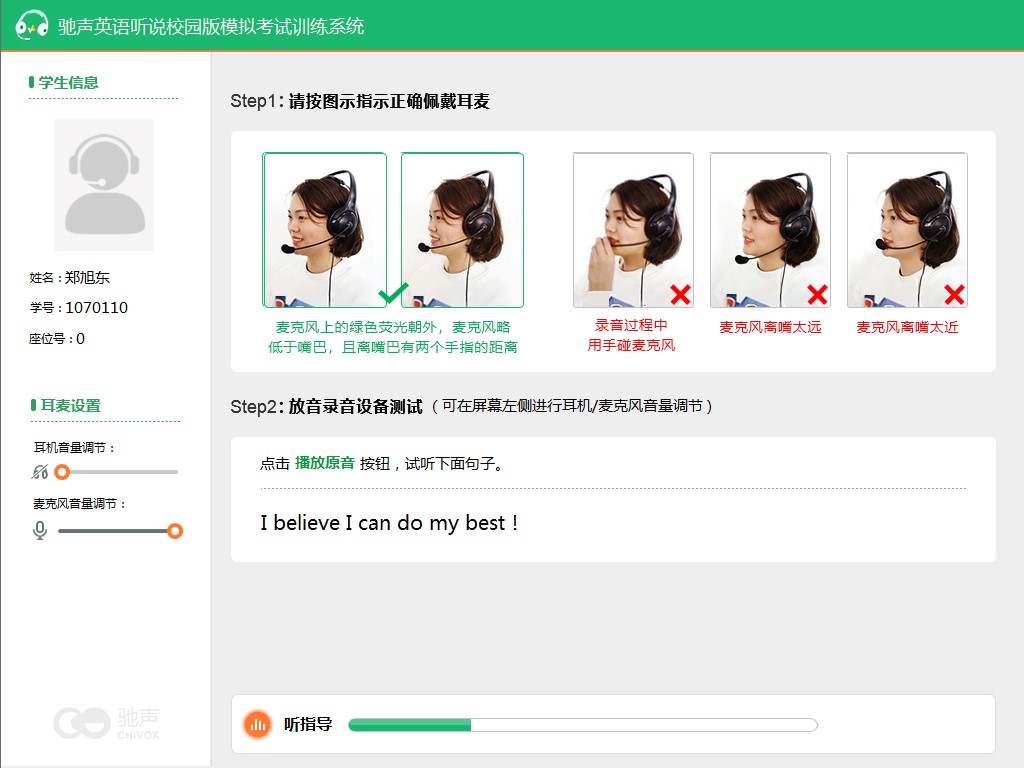Click the headphone volume slider handle

[62, 472]
